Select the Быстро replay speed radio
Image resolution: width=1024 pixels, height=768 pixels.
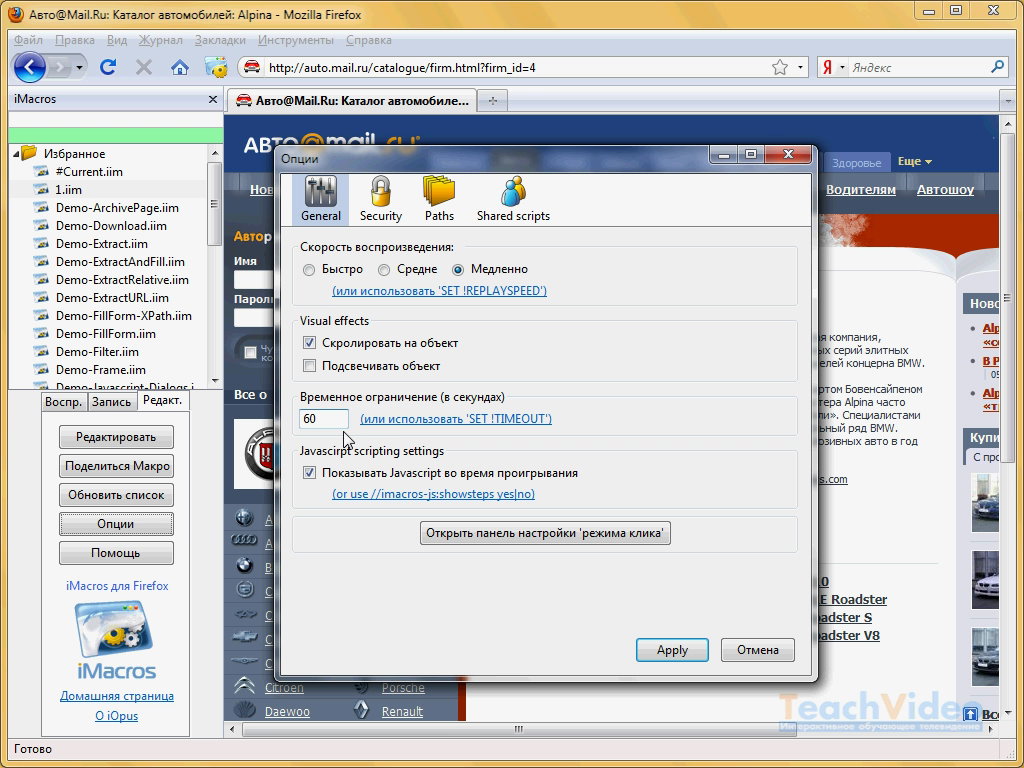click(x=309, y=269)
